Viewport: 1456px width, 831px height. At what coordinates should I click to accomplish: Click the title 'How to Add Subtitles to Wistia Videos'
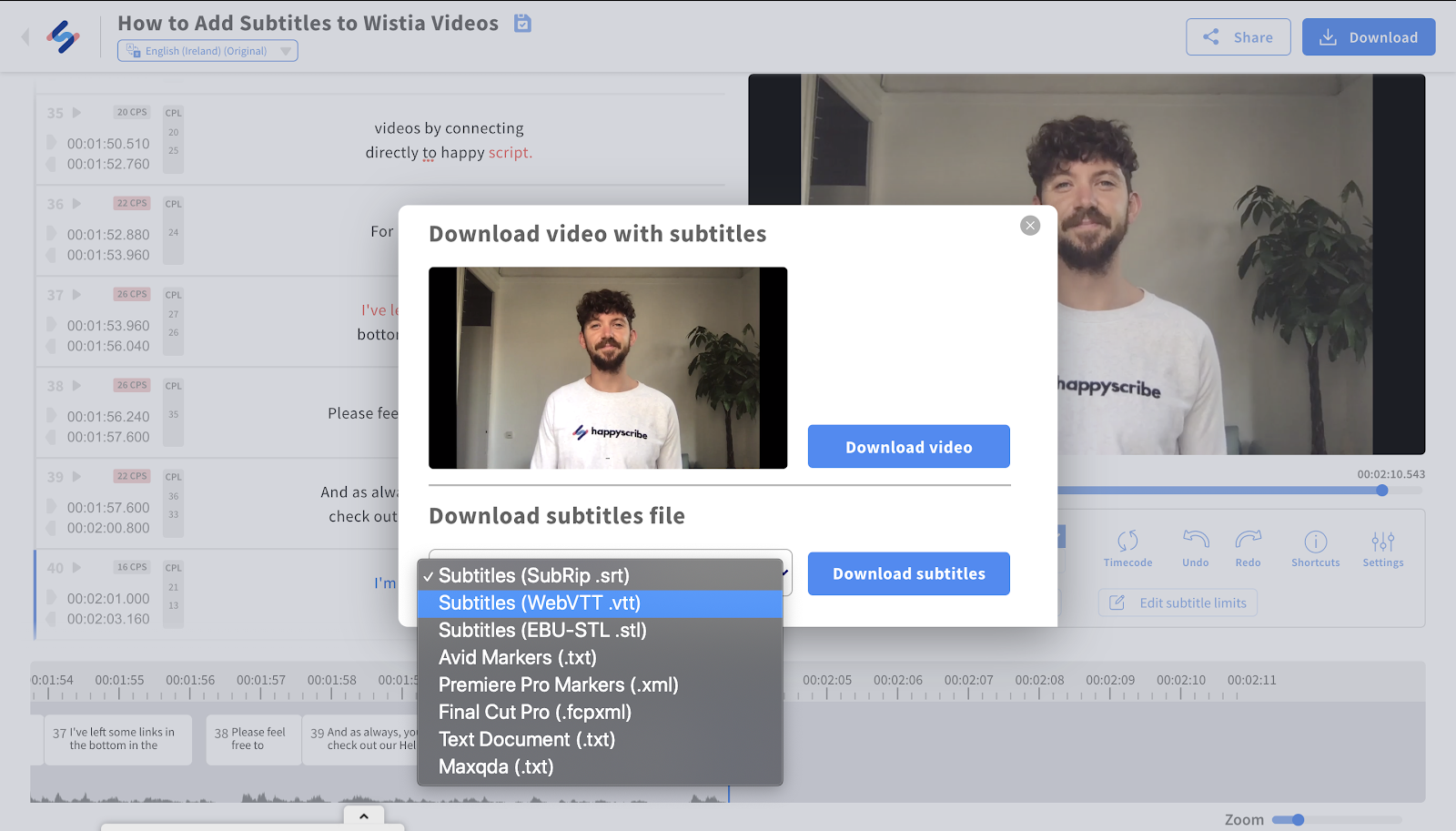(308, 24)
